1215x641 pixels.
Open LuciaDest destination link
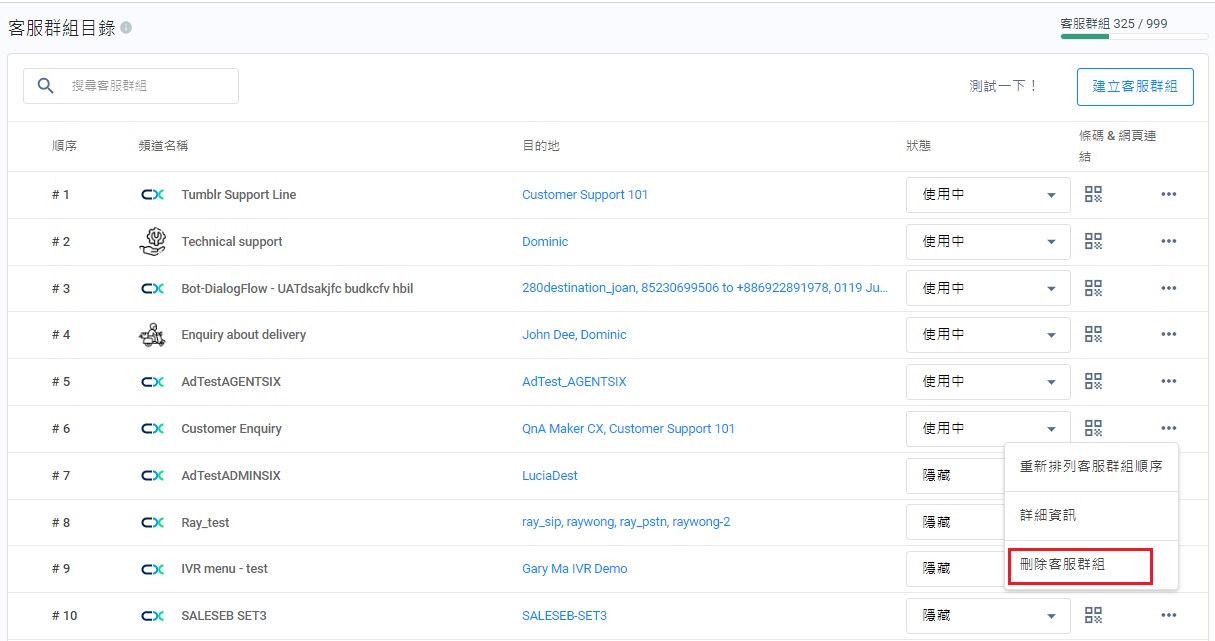tap(550, 475)
